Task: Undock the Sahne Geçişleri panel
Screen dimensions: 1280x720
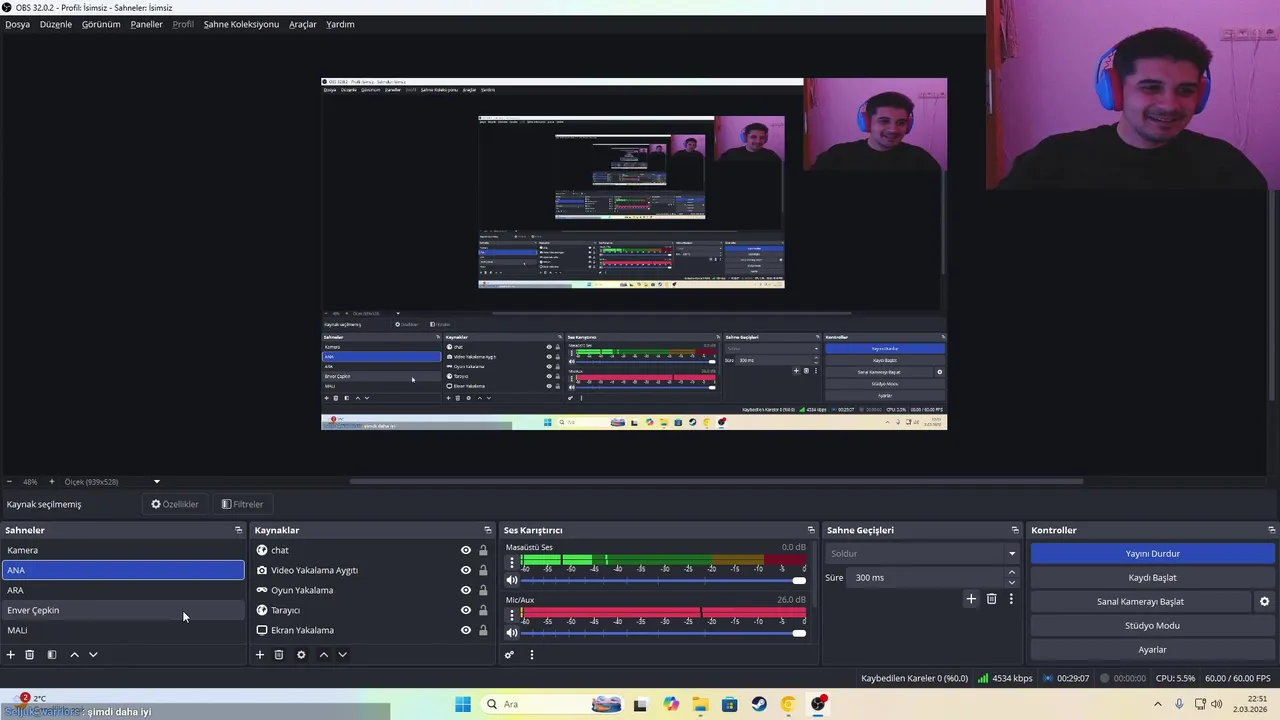Action: [1015, 530]
